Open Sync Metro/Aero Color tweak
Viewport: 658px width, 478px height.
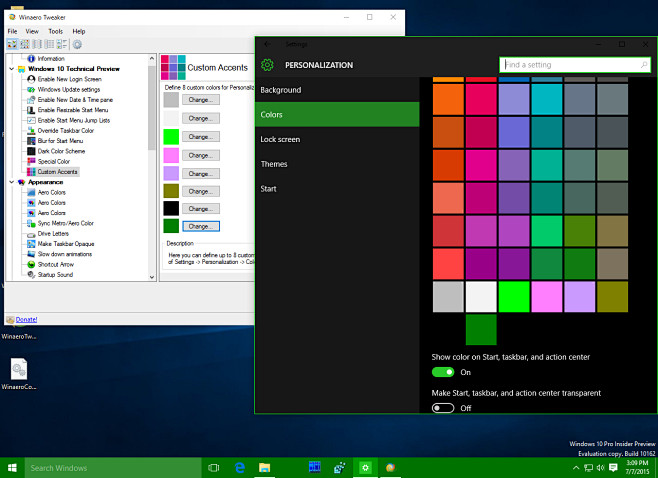click(65, 223)
